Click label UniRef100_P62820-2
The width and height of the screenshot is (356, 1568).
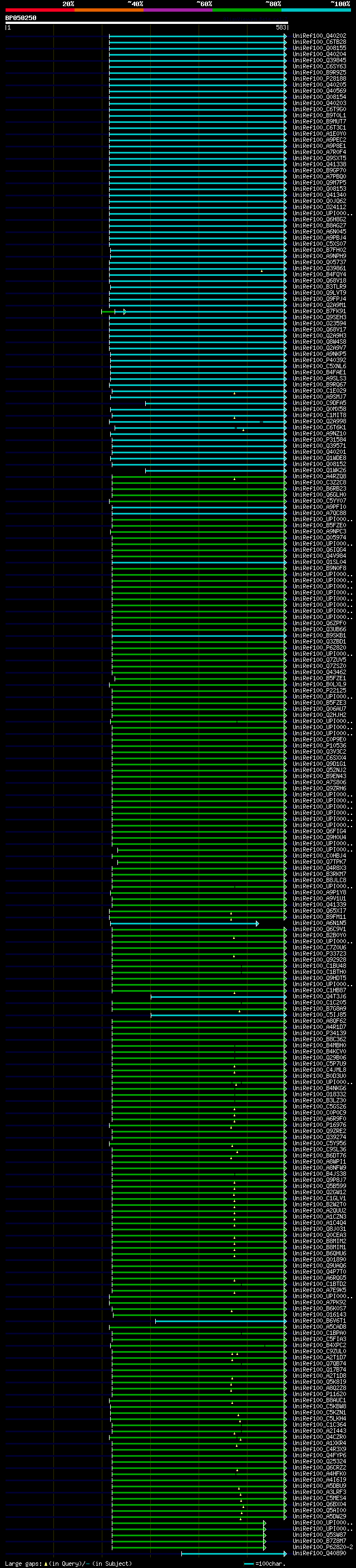[323, 1547]
